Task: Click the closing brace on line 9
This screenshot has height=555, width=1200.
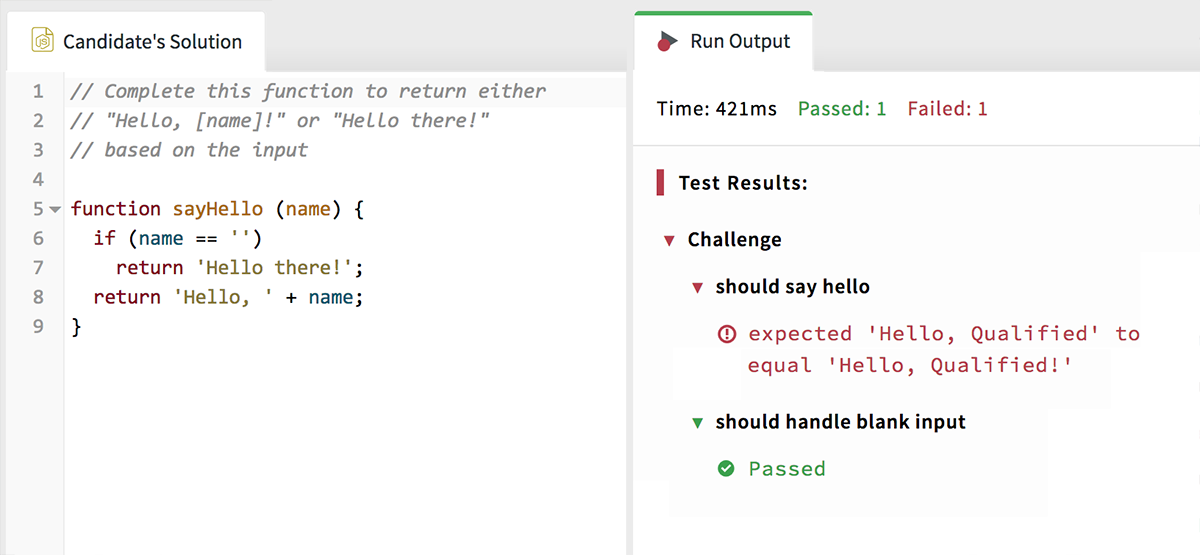Action: tap(76, 326)
